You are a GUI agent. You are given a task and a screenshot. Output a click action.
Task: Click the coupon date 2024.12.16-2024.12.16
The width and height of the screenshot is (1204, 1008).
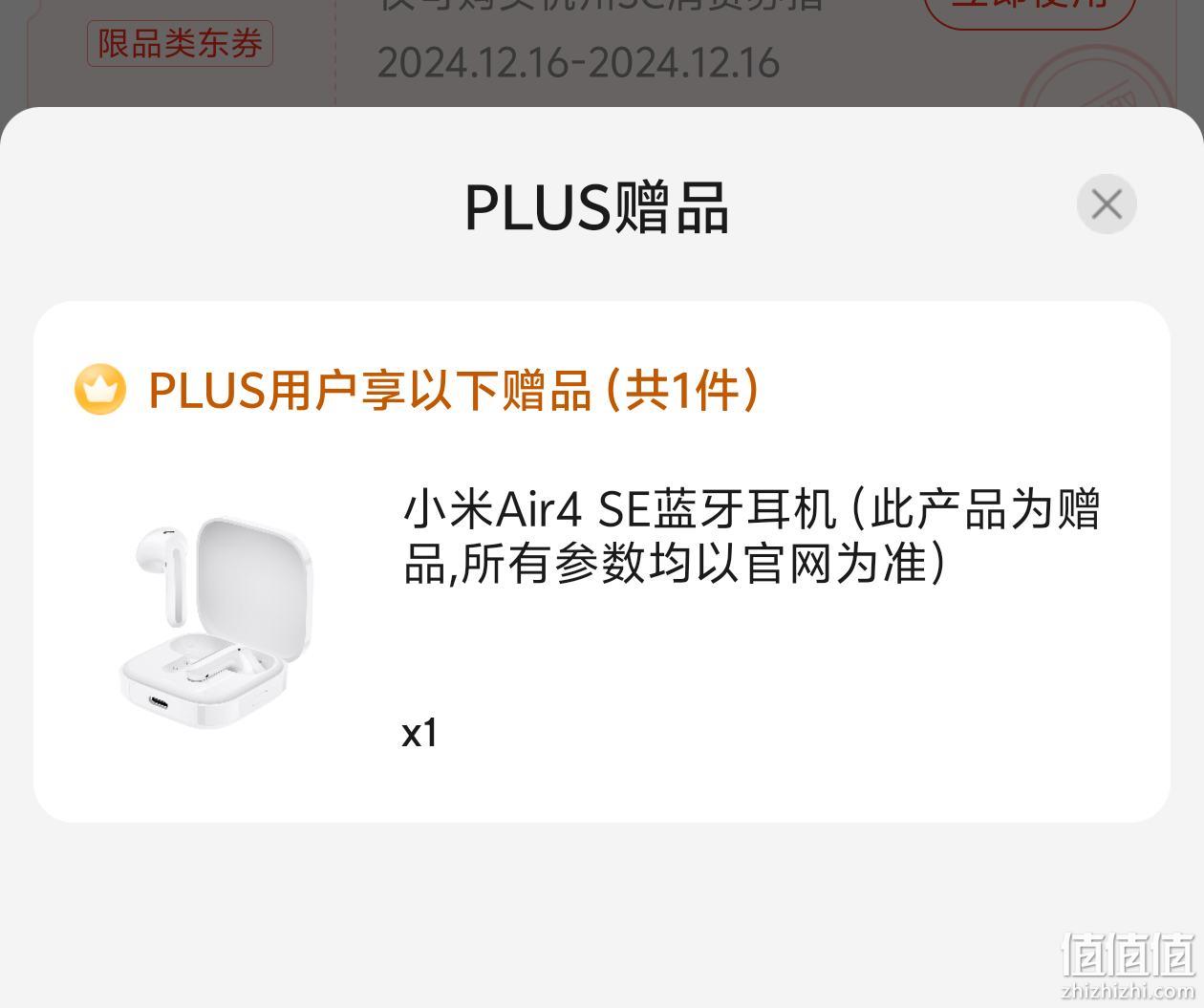(578, 63)
